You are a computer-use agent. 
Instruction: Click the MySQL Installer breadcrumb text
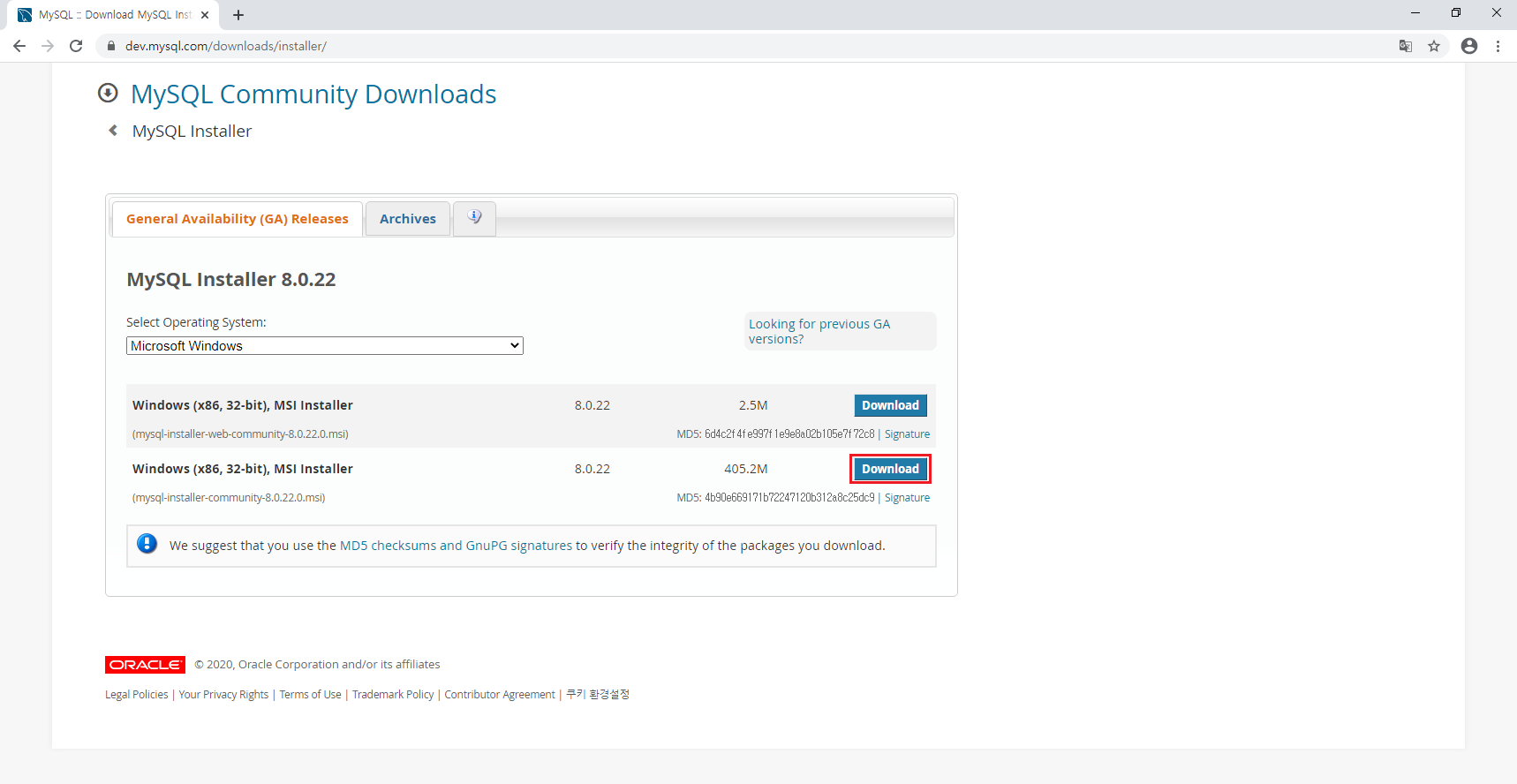(x=192, y=131)
